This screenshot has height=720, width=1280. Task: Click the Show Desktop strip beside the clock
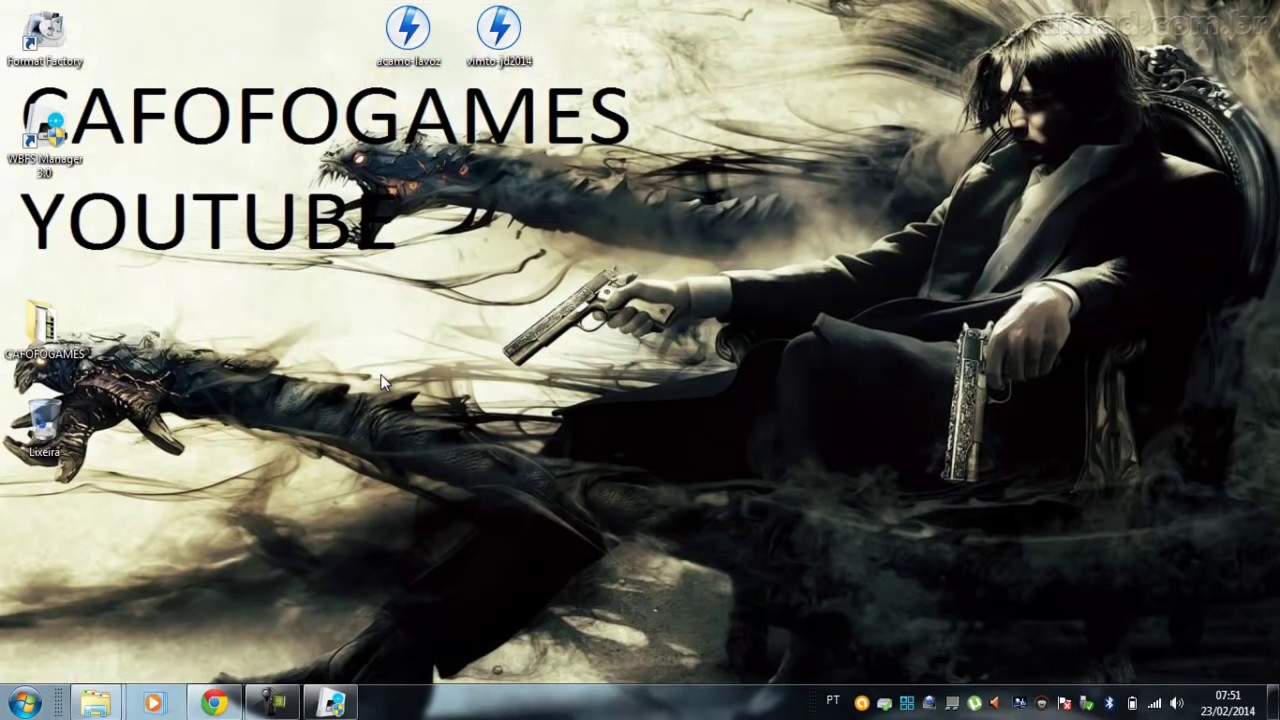[x=1272, y=703]
